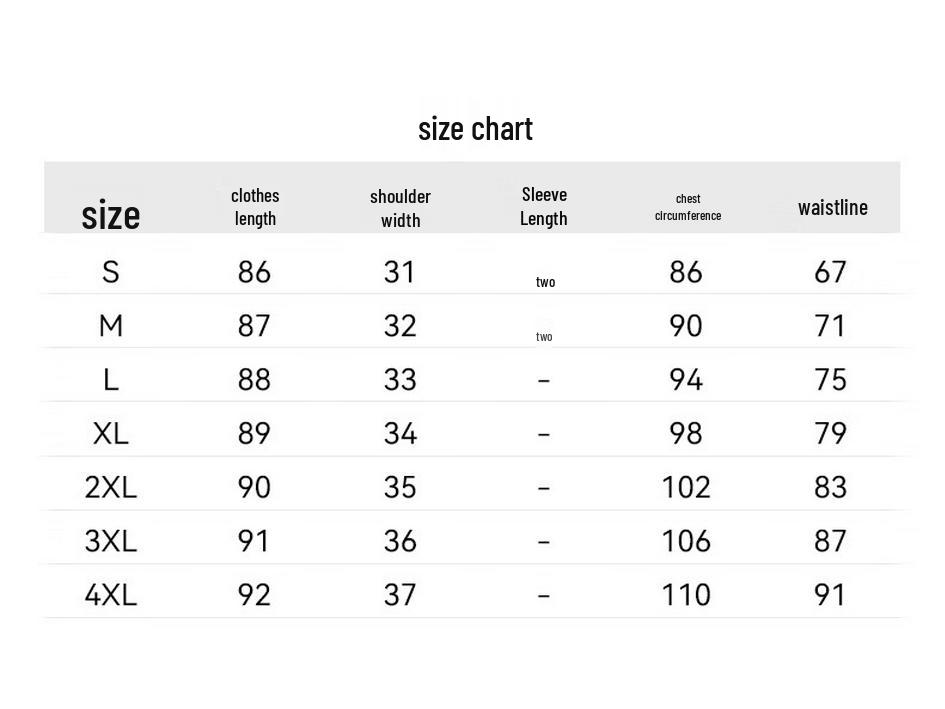
Task: Click the waistline value 67
Action: tap(830, 272)
